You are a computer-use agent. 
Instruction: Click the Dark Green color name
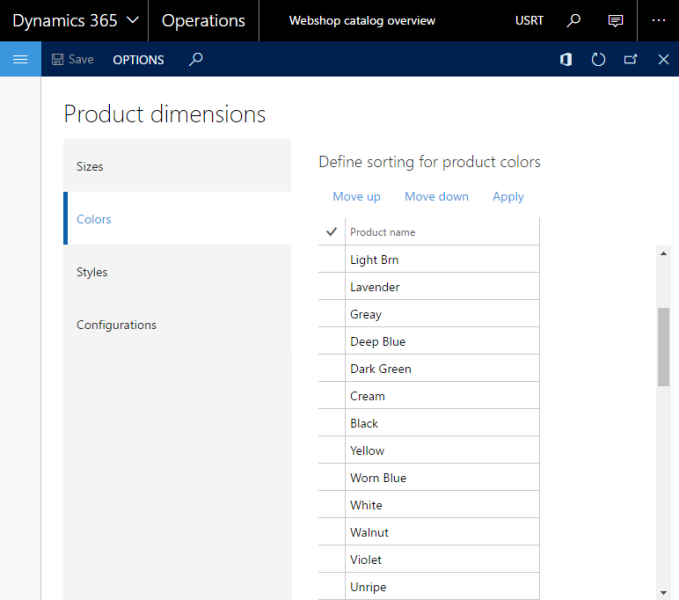(x=381, y=369)
